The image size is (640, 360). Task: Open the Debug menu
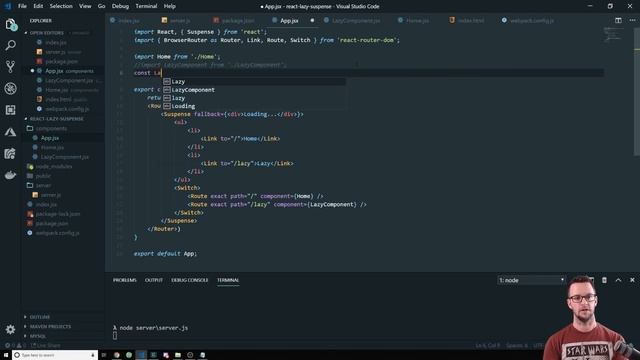[120, 6]
